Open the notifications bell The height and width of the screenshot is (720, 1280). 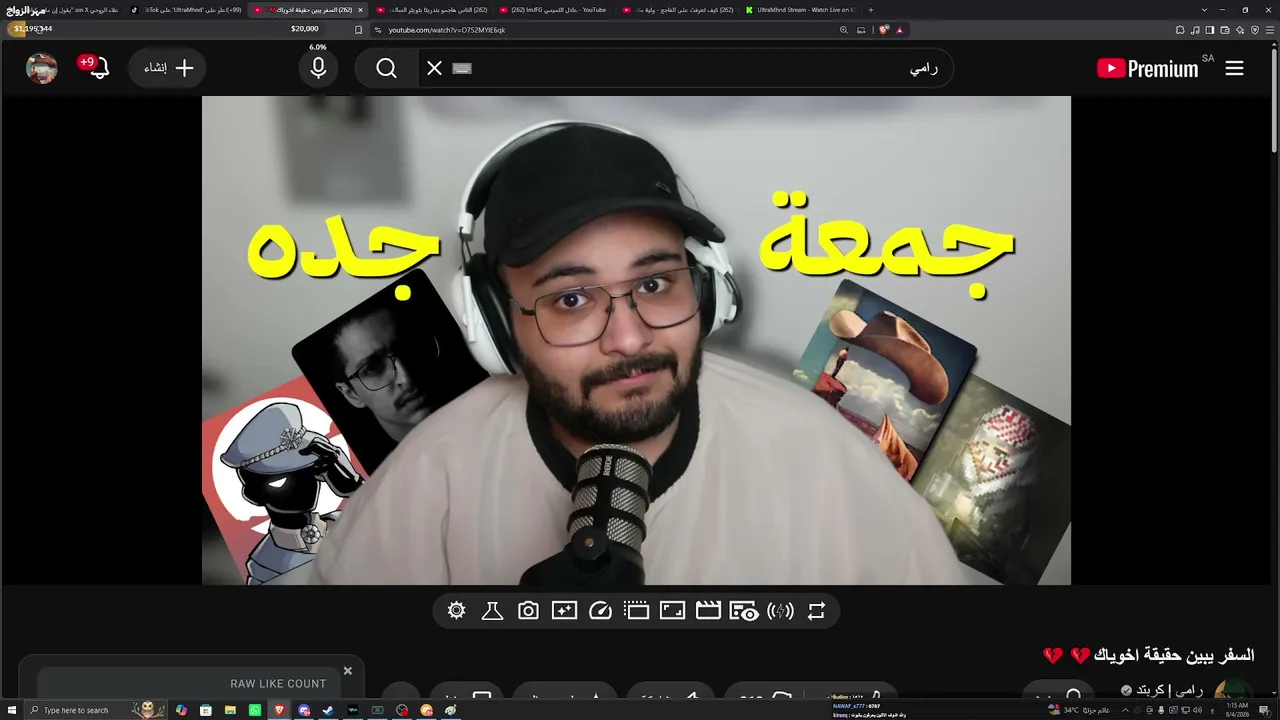[x=98, y=68]
